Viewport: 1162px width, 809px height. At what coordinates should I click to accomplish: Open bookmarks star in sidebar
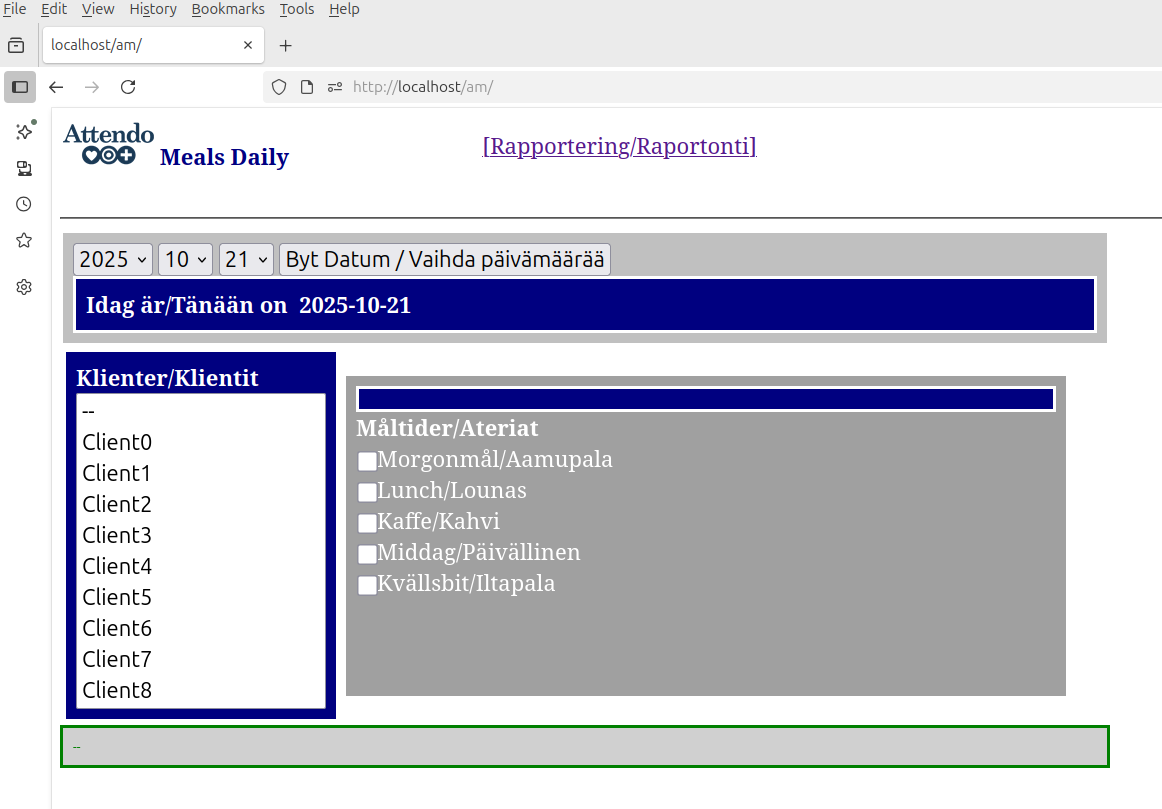pos(24,240)
